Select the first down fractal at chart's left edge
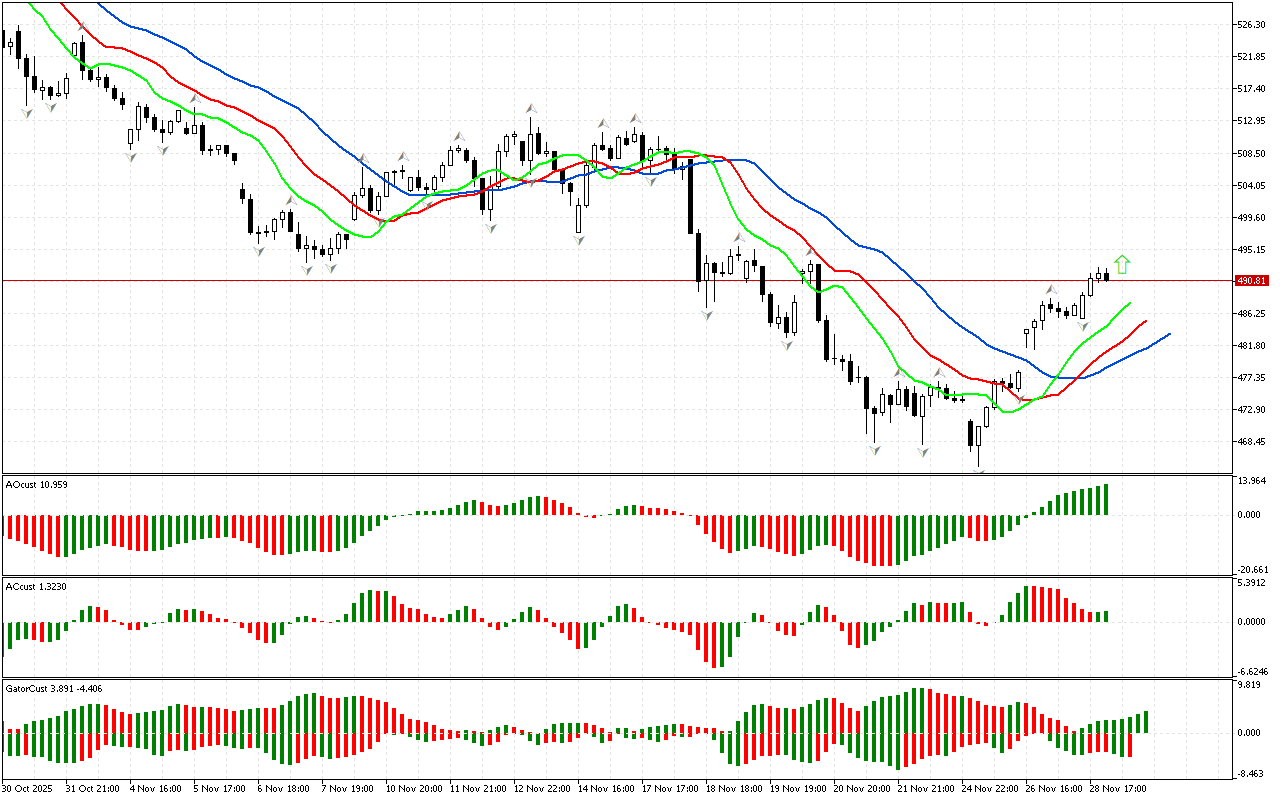 [27, 114]
